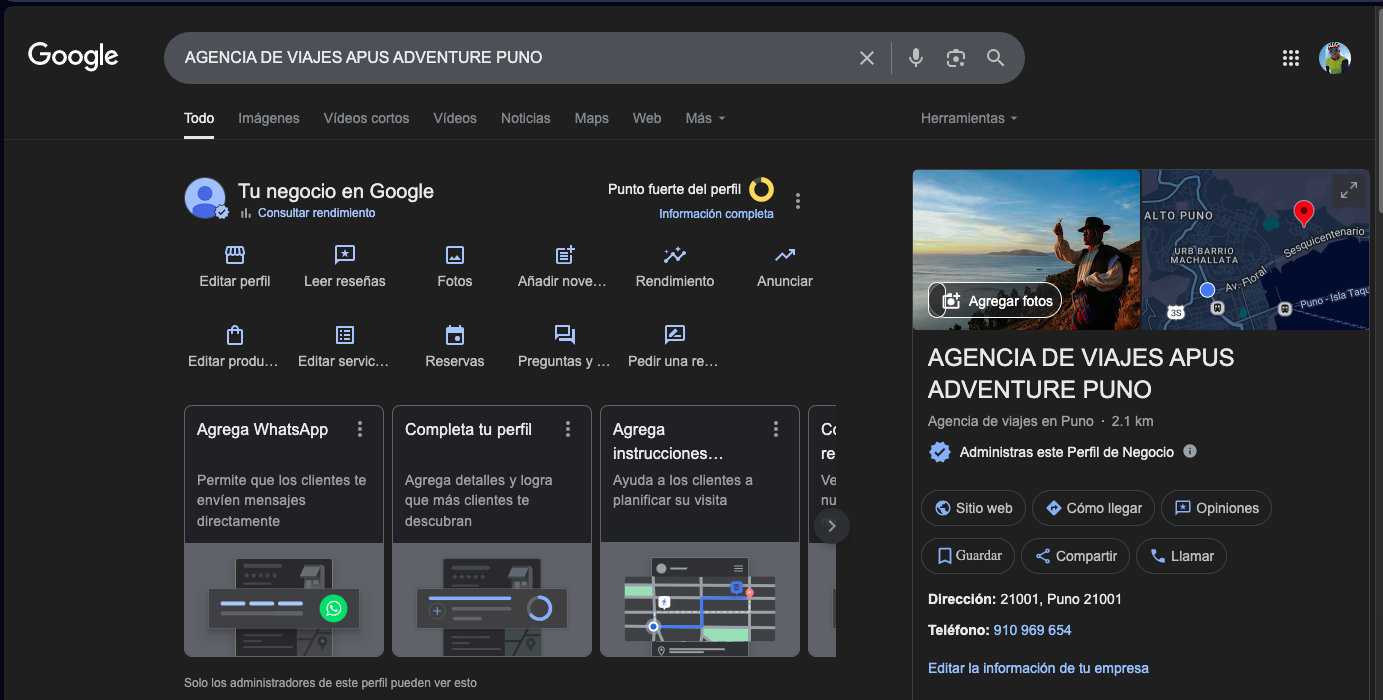Open Preguntas y respuestas chat icon
Screen dimensions: 1383x700
(x=565, y=335)
